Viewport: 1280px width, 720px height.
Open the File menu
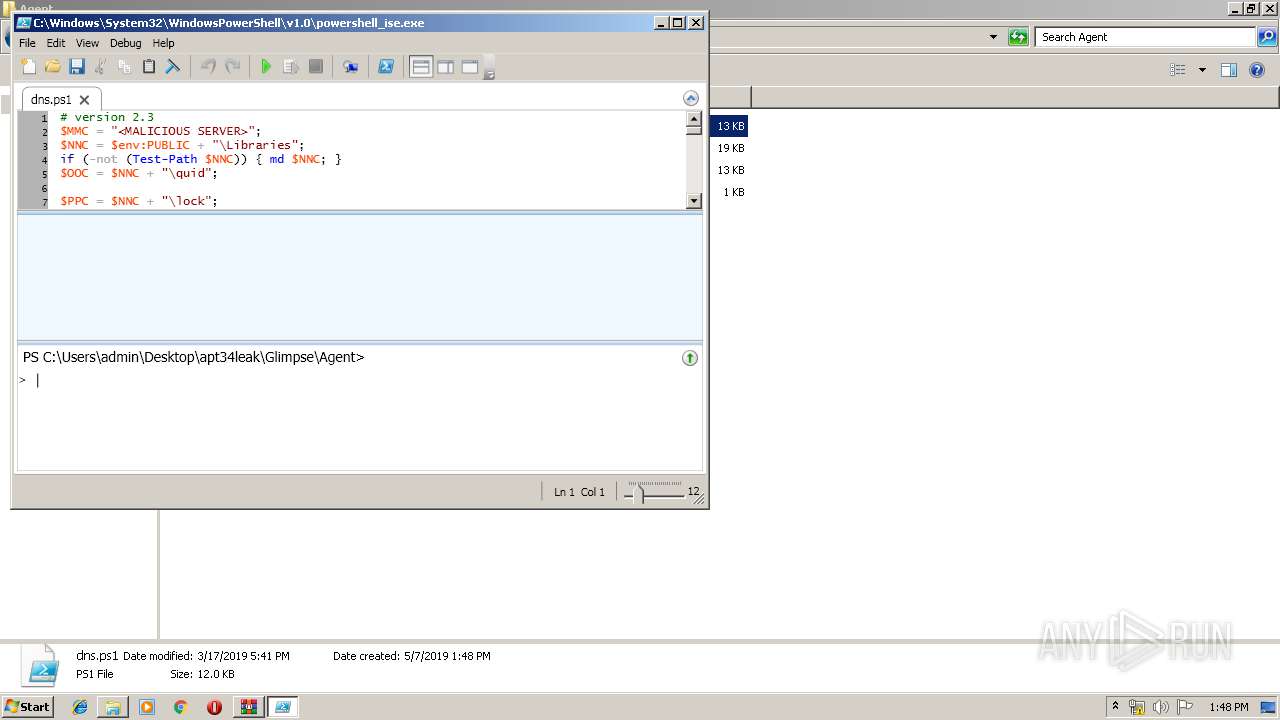click(27, 43)
